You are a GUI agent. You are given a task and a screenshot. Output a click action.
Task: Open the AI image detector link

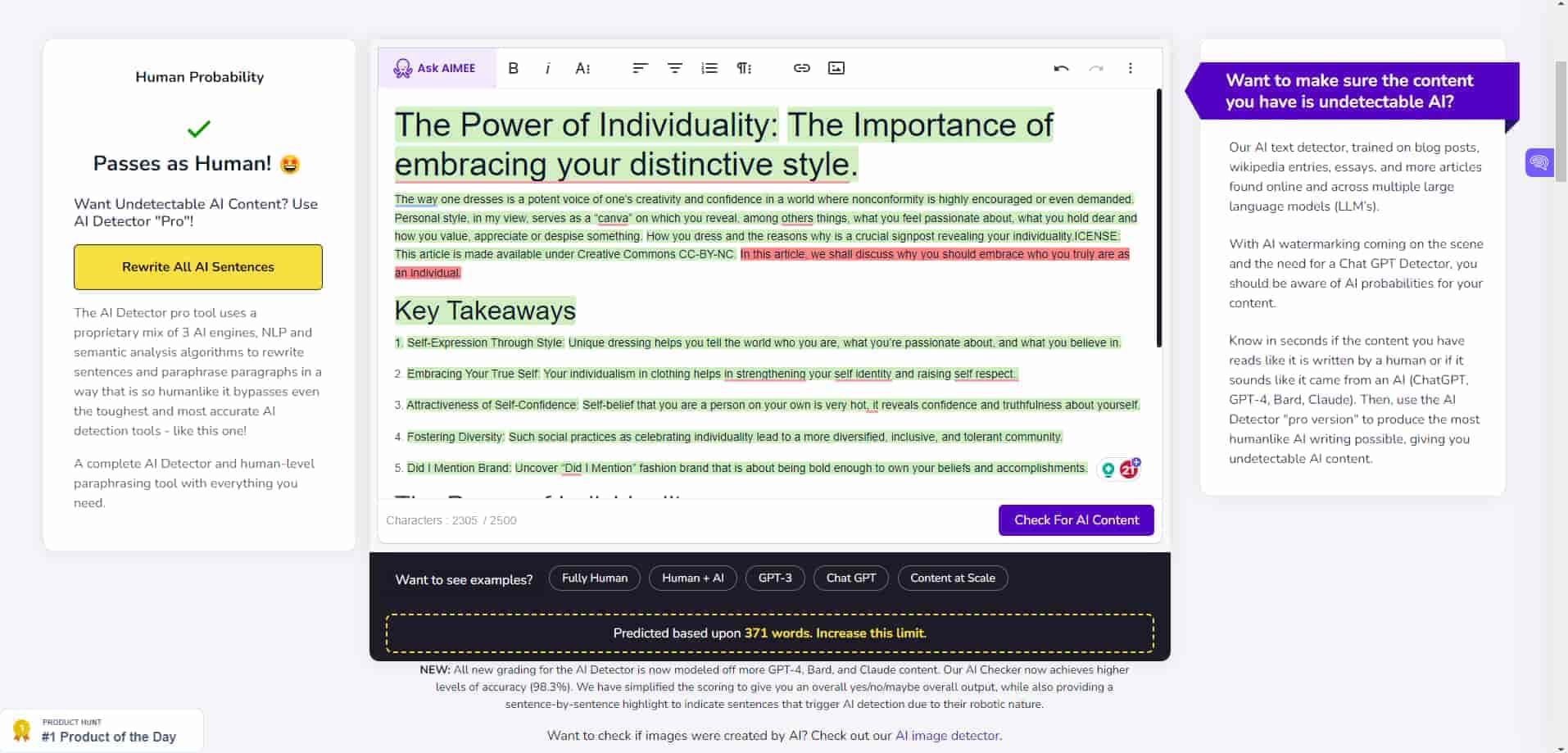click(x=947, y=736)
